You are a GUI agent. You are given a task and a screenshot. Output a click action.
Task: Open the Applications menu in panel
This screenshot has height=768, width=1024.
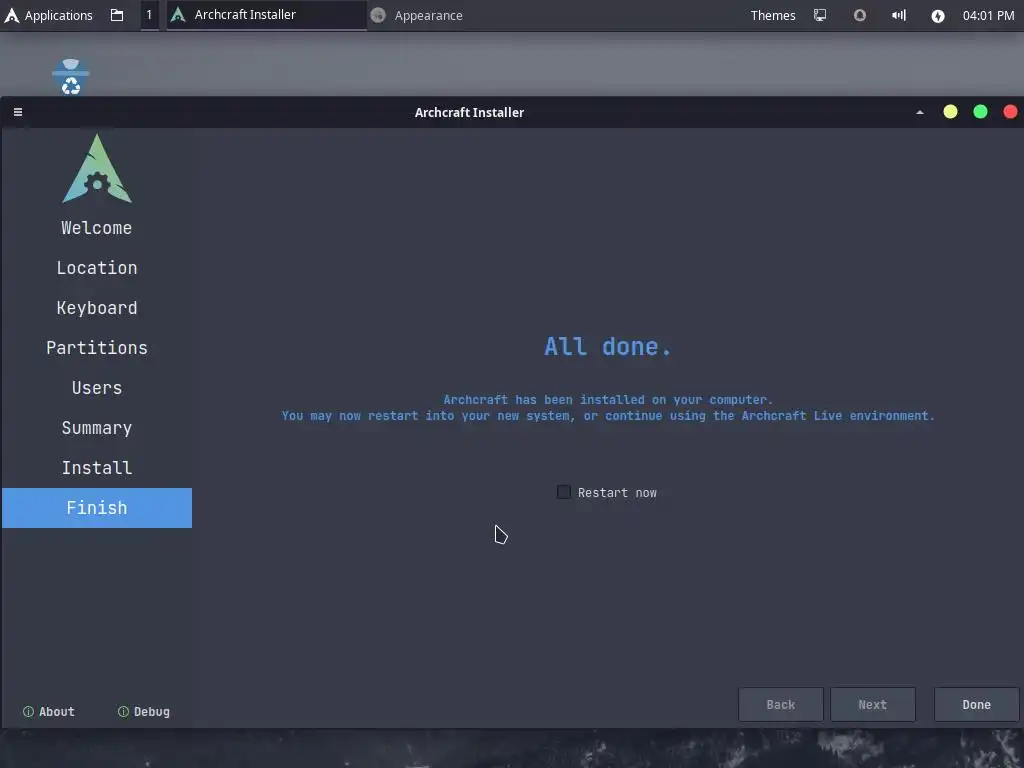pyautogui.click(x=48, y=15)
